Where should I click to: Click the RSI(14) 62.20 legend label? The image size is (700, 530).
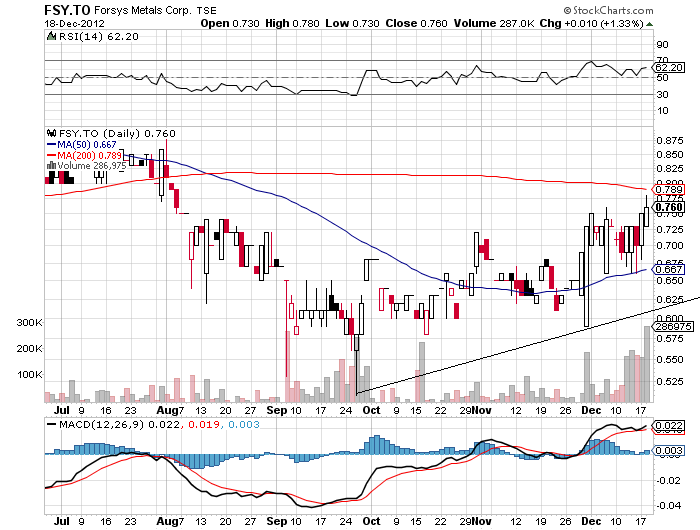(99, 37)
